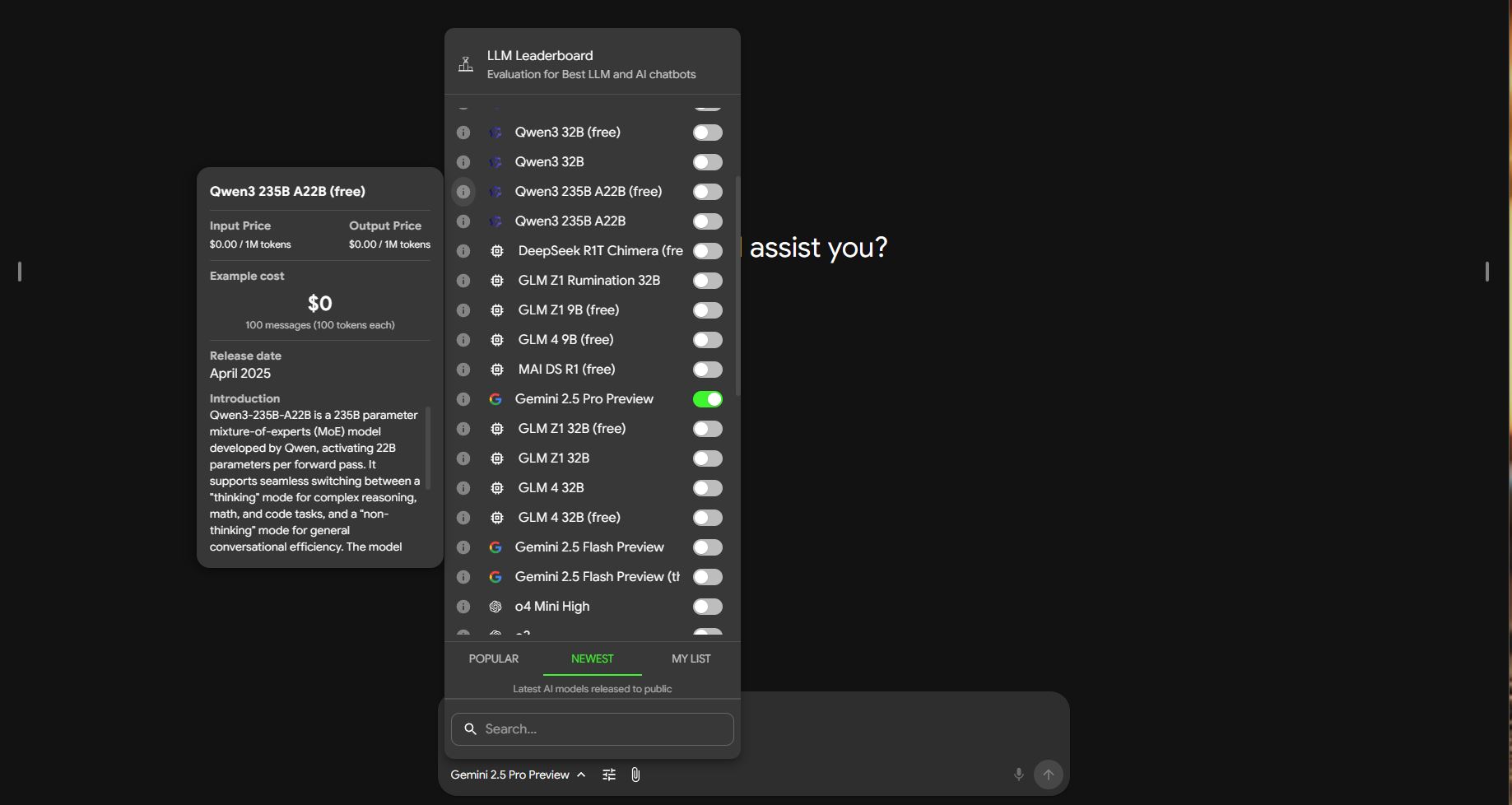
Task: Click the paperclip attachment icon
Action: tap(635, 775)
